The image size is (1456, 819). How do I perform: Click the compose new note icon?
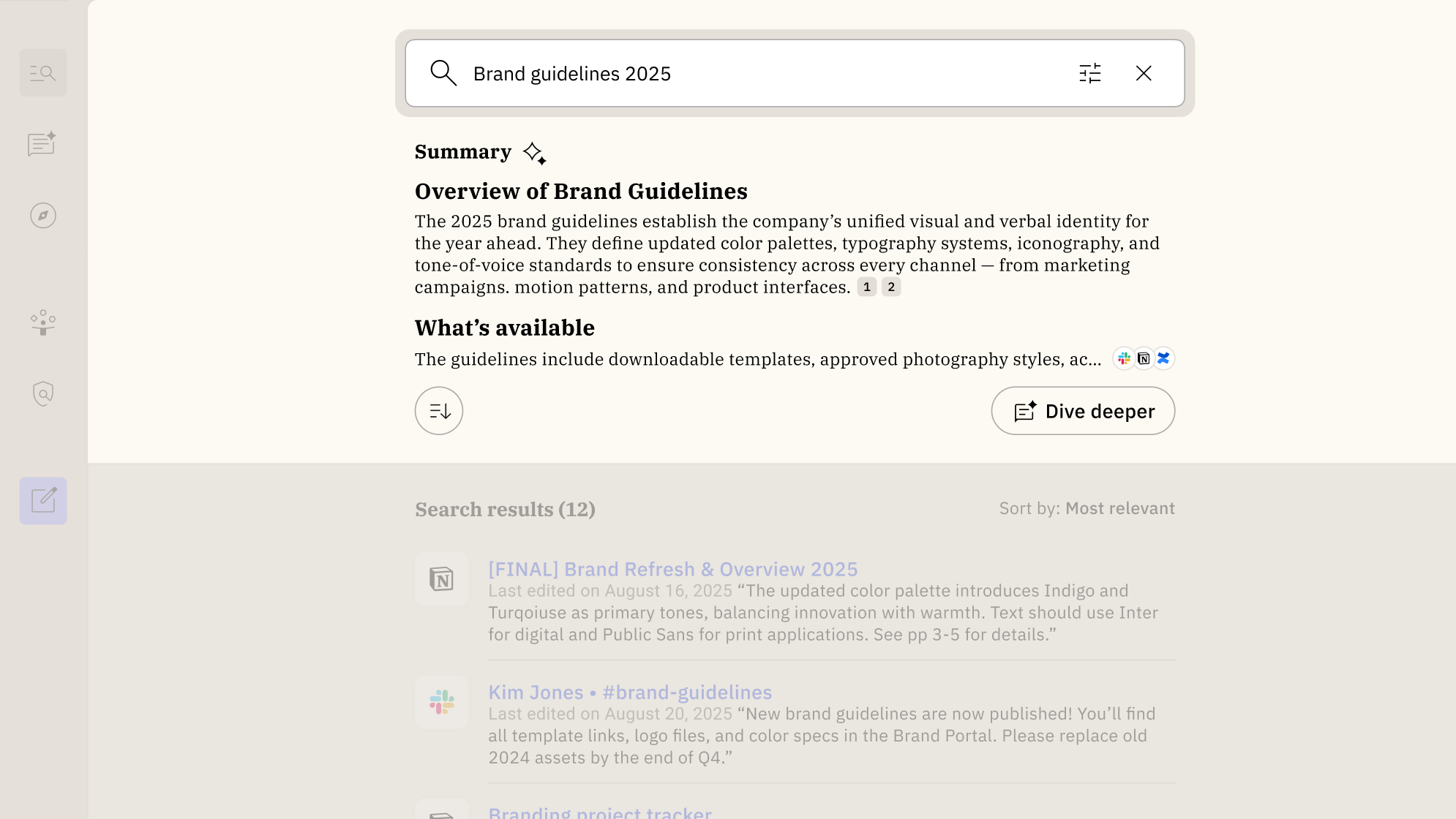pyautogui.click(x=43, y=501)
